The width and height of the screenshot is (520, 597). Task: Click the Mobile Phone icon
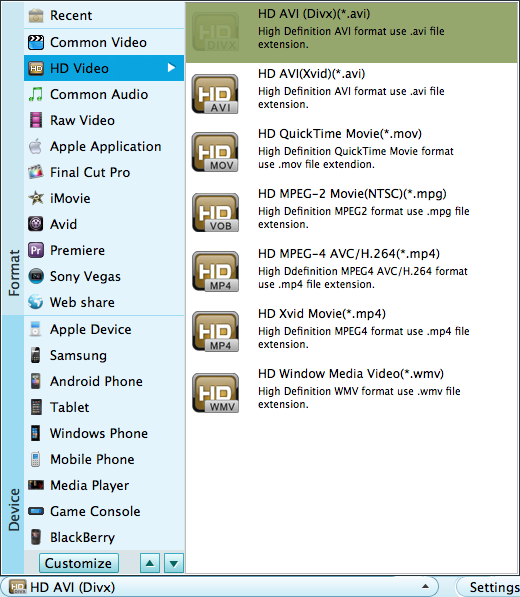tap(35, 459)
